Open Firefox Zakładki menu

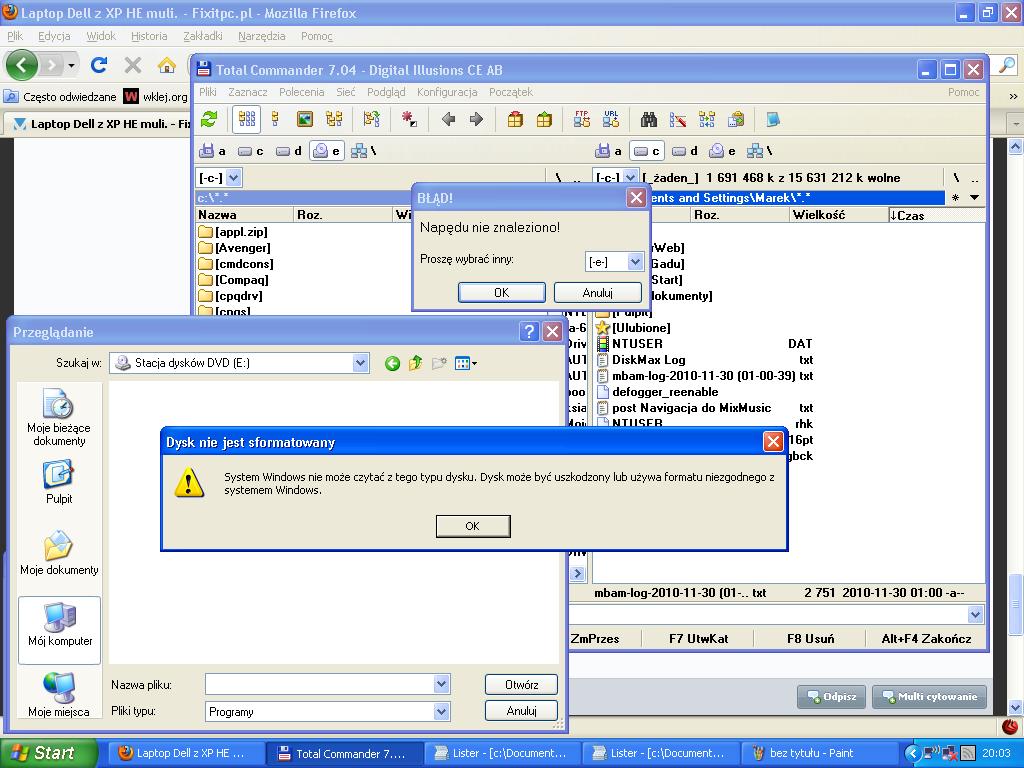(202, 36)
